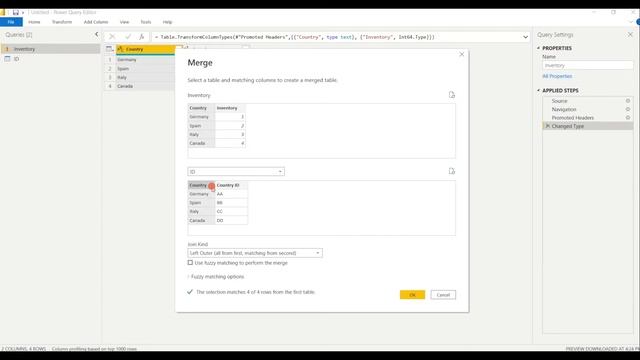The image size is (640, 360).
Task: Click Canada cell in data grid
Action: pos(145,86)
